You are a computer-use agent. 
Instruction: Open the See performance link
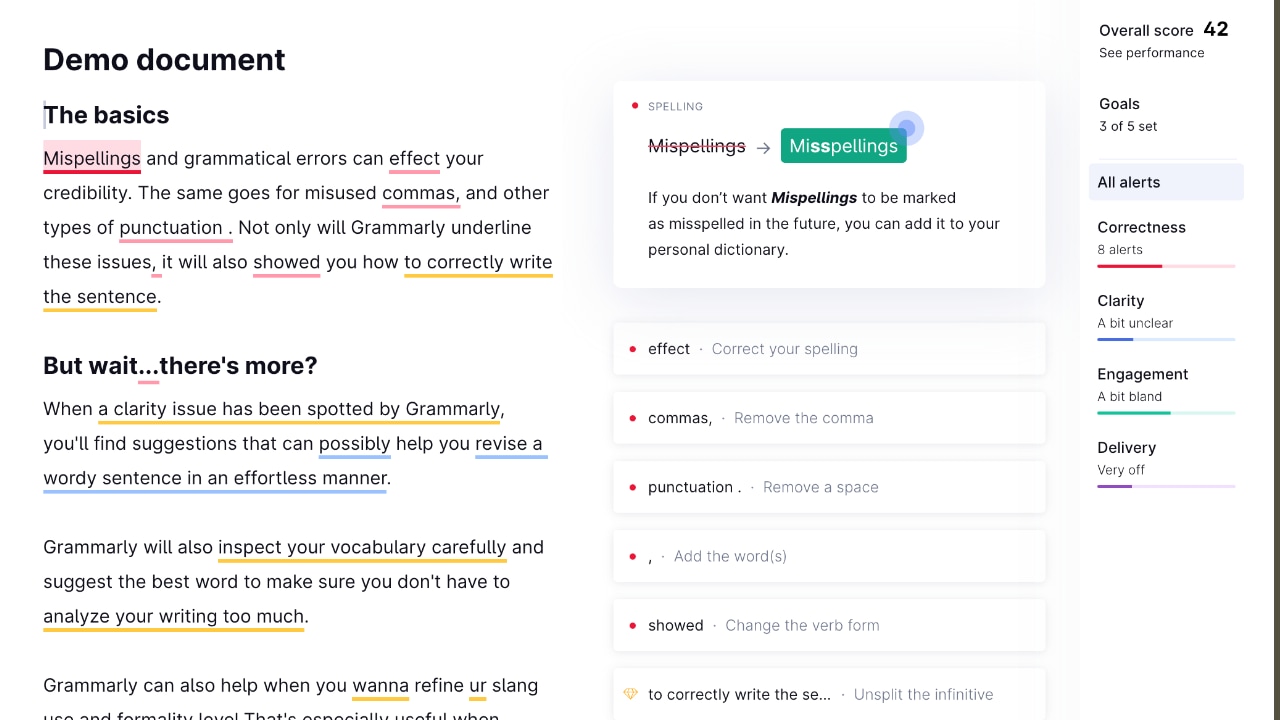(x=1151, y=53)
